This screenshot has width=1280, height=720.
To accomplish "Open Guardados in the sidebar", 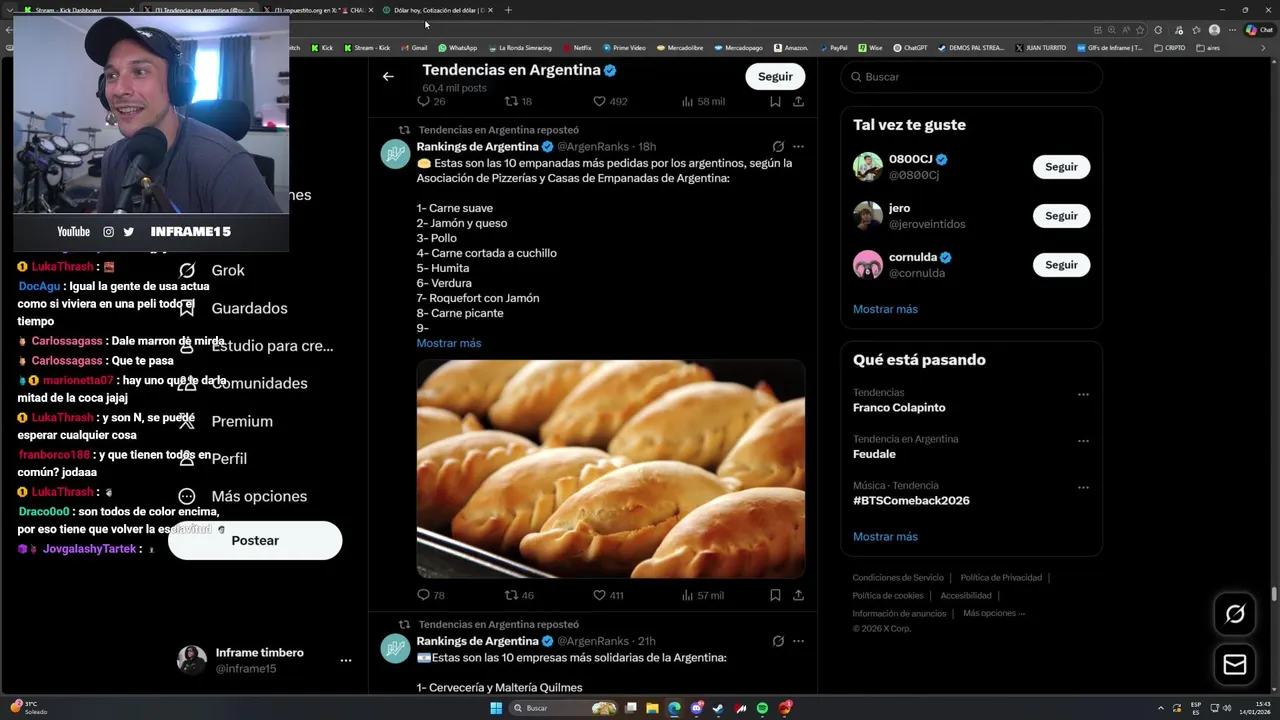I will (232, 308).
